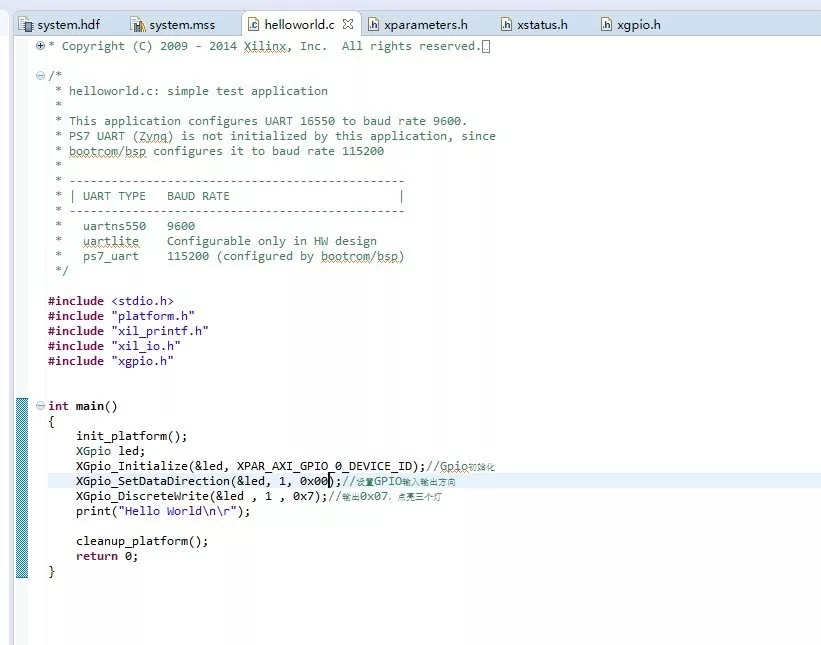Image resolution: width=821 pixels, height=645 pixels.
Task: Click the 'cleanup_platform();' call
Action: 142,541
